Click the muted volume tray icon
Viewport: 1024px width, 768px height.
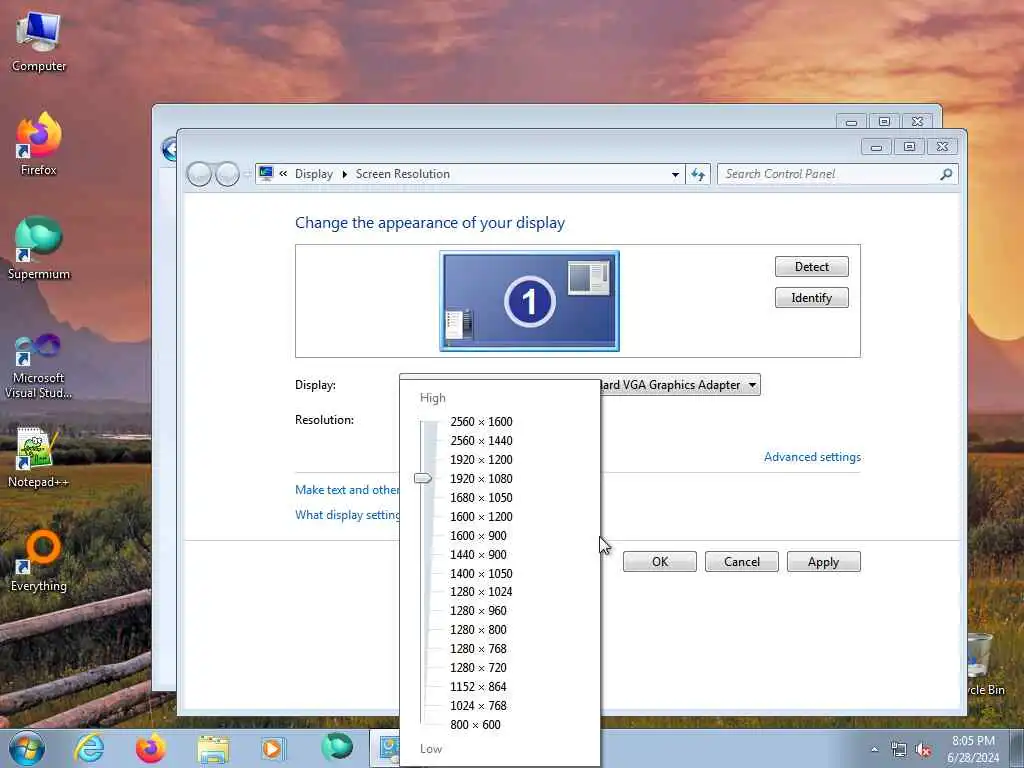pyautogui.click(x=923, y=750)
